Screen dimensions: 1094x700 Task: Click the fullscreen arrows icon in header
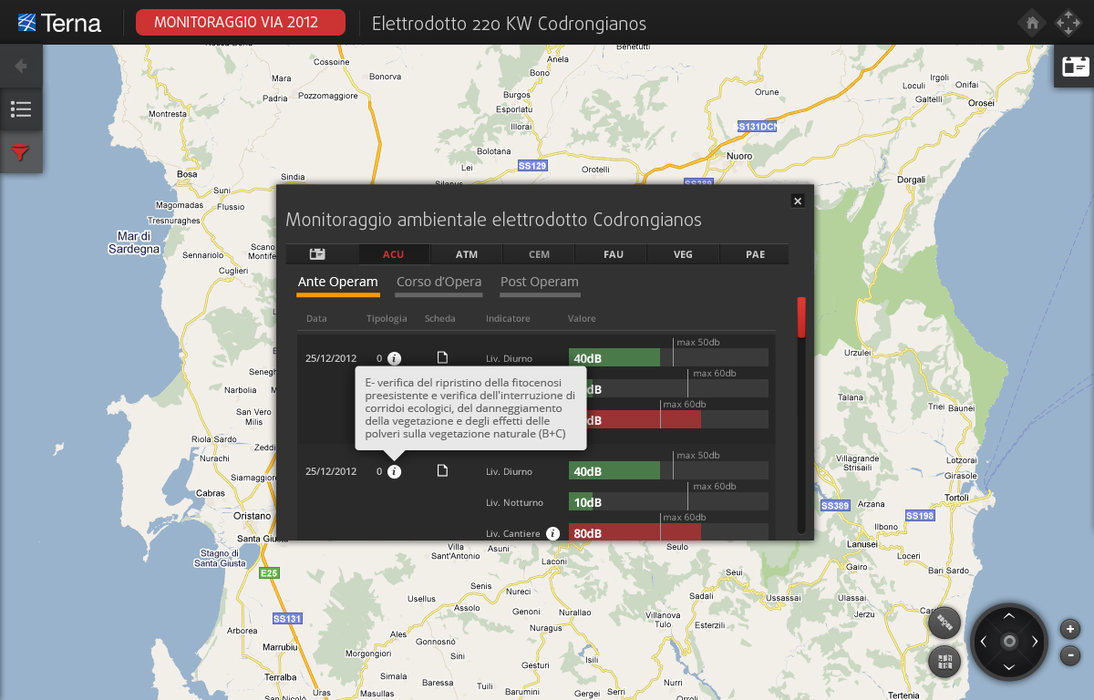pyautogui.click(x=1069, y=22)
